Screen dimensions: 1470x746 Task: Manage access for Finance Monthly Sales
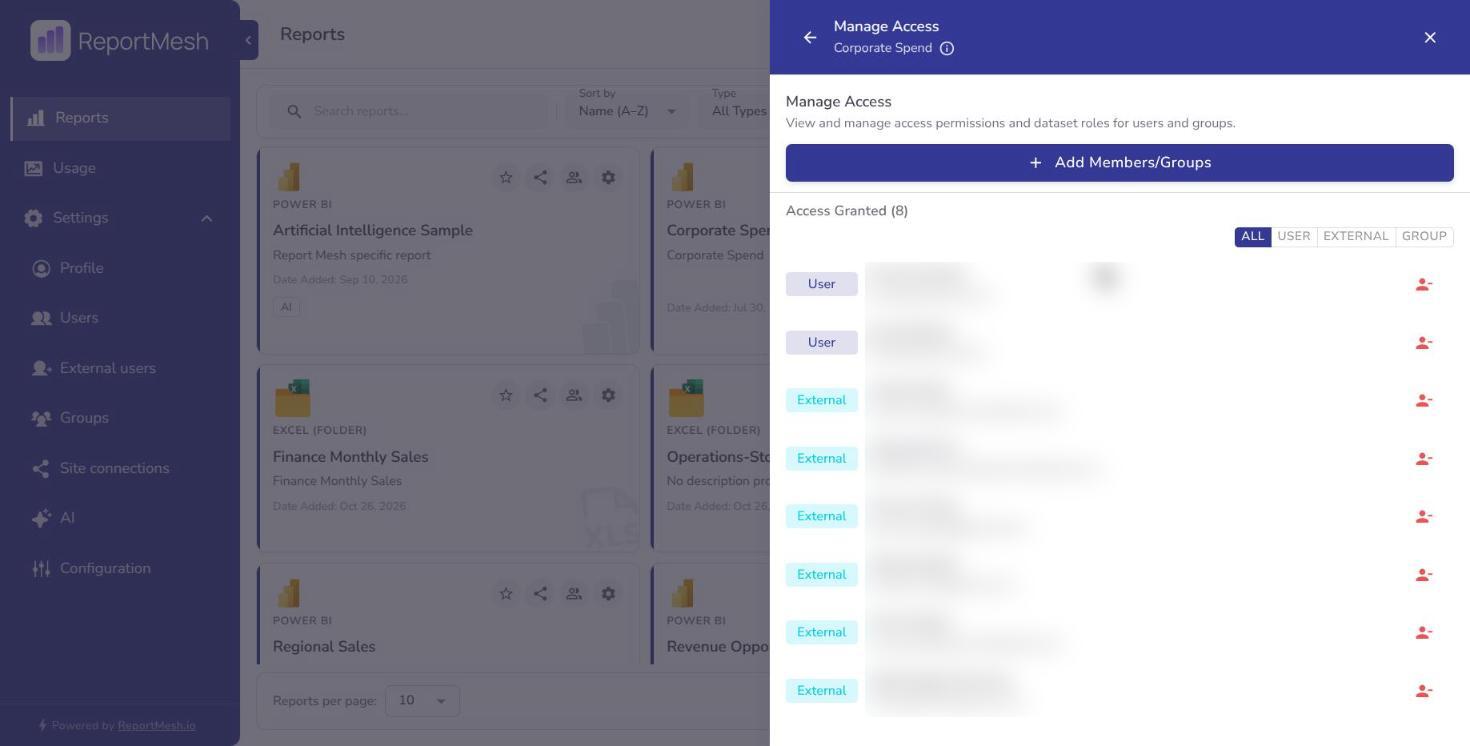point(574,395)
